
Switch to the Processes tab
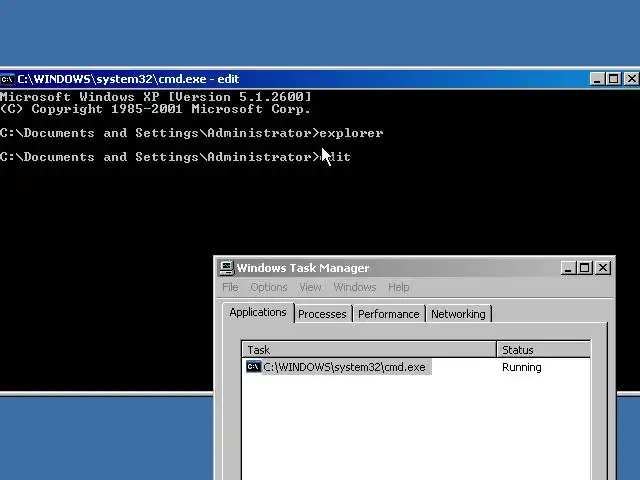tap(322, 314)
